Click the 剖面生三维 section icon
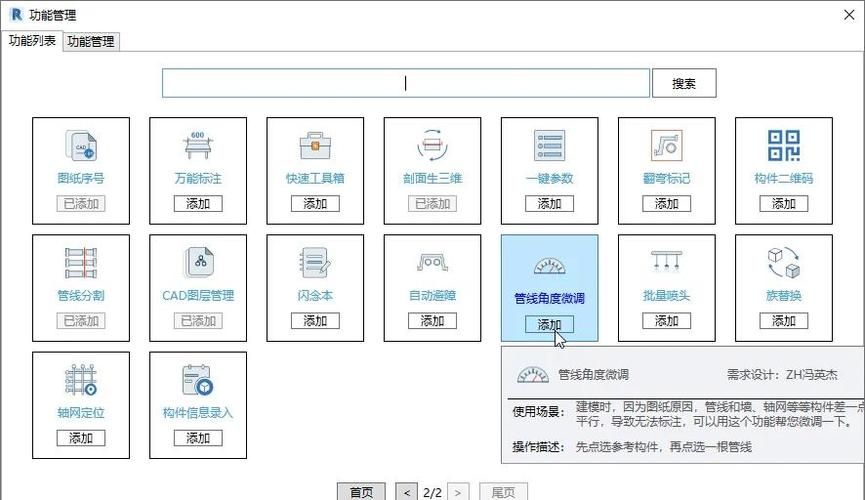 (x=432, y=146)
